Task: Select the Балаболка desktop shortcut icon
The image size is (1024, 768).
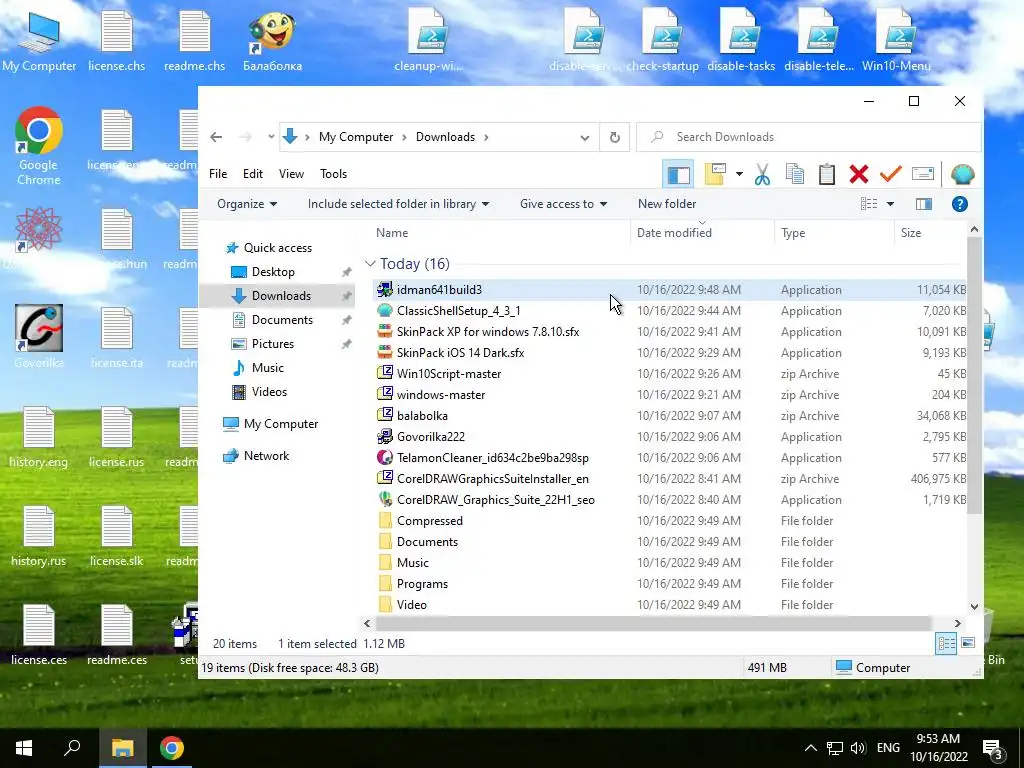Action: 272,41
